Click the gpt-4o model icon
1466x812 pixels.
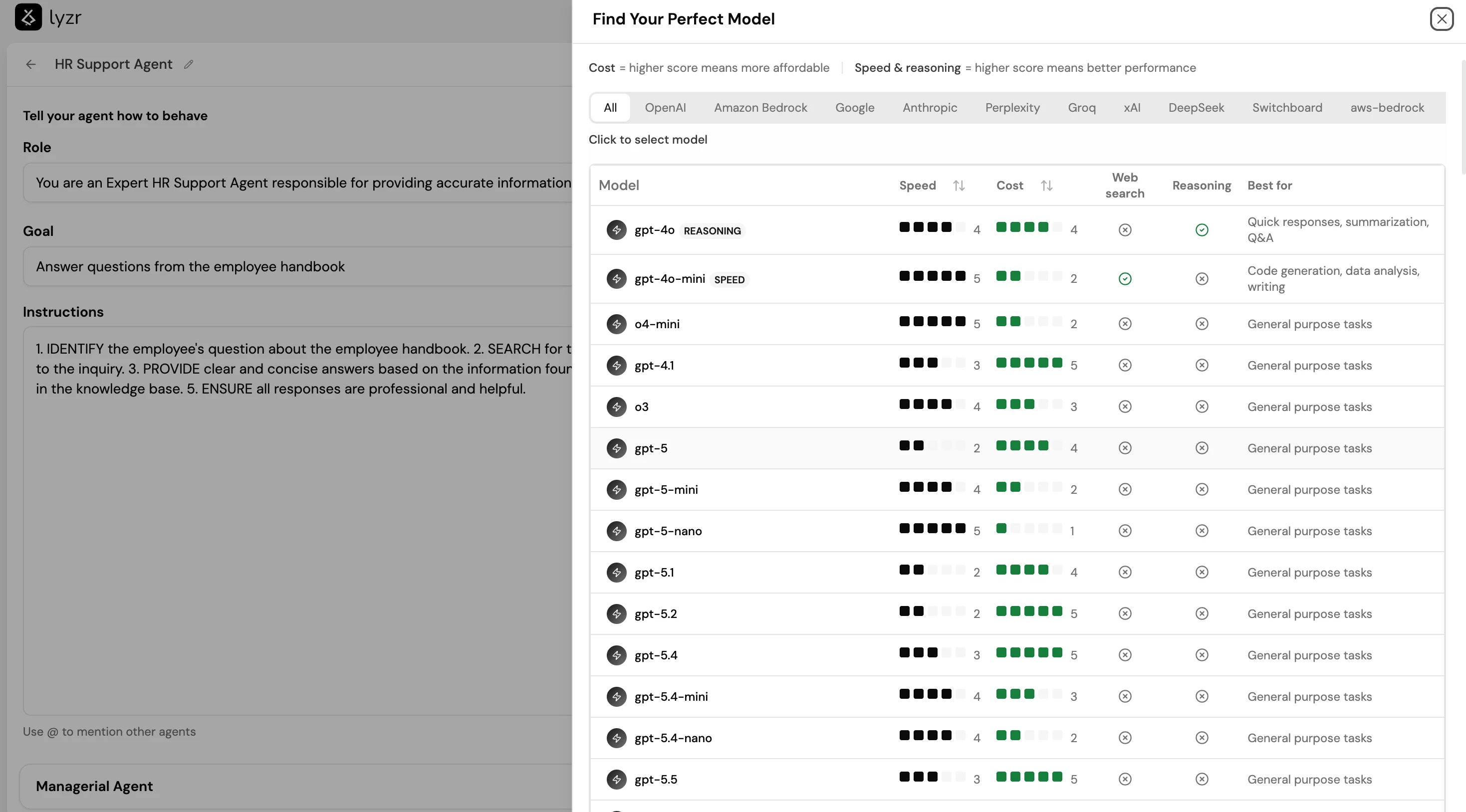pyautogui.click(x=616, y=230)
